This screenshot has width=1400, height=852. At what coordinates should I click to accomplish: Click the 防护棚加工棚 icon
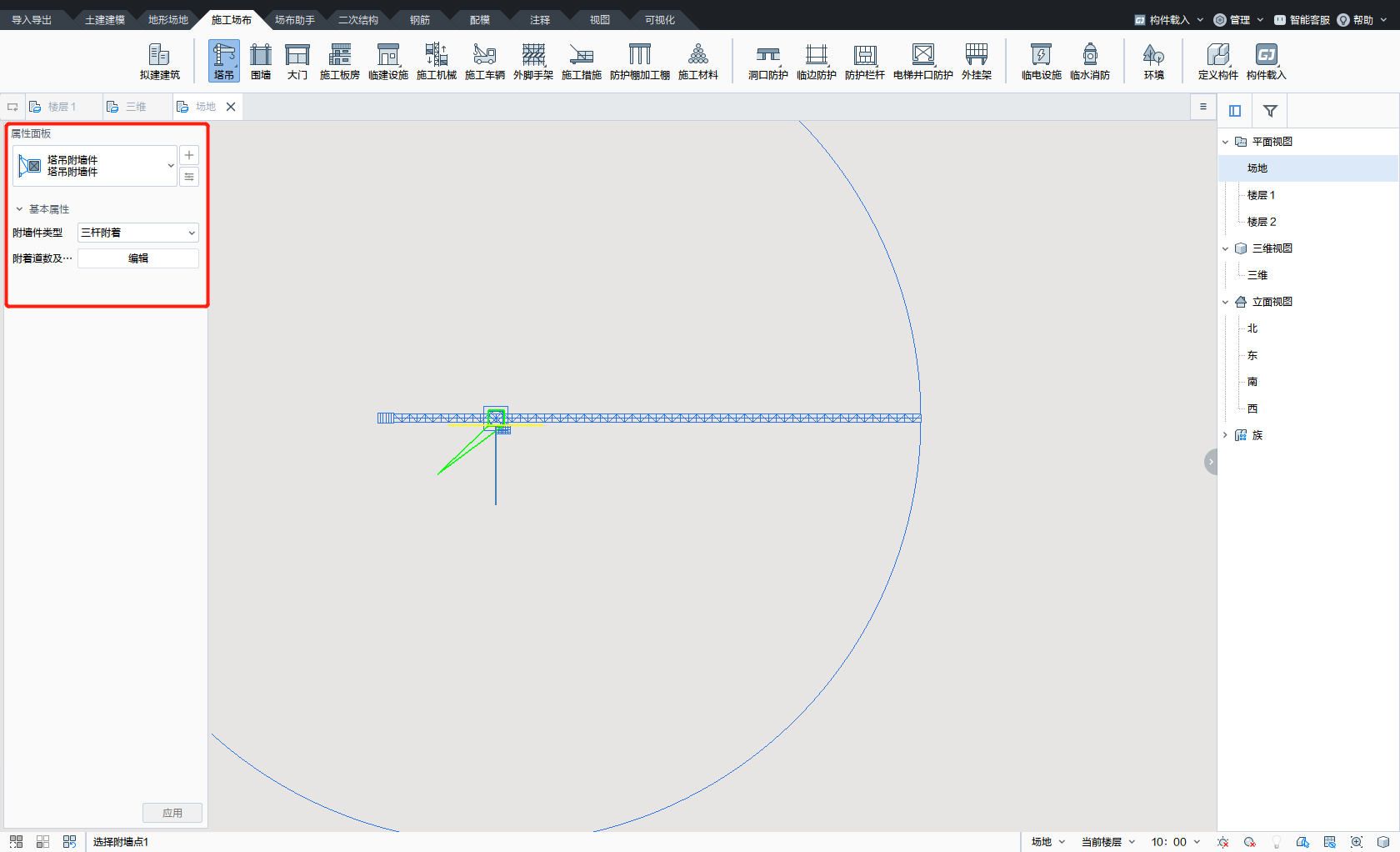[639, 61]
